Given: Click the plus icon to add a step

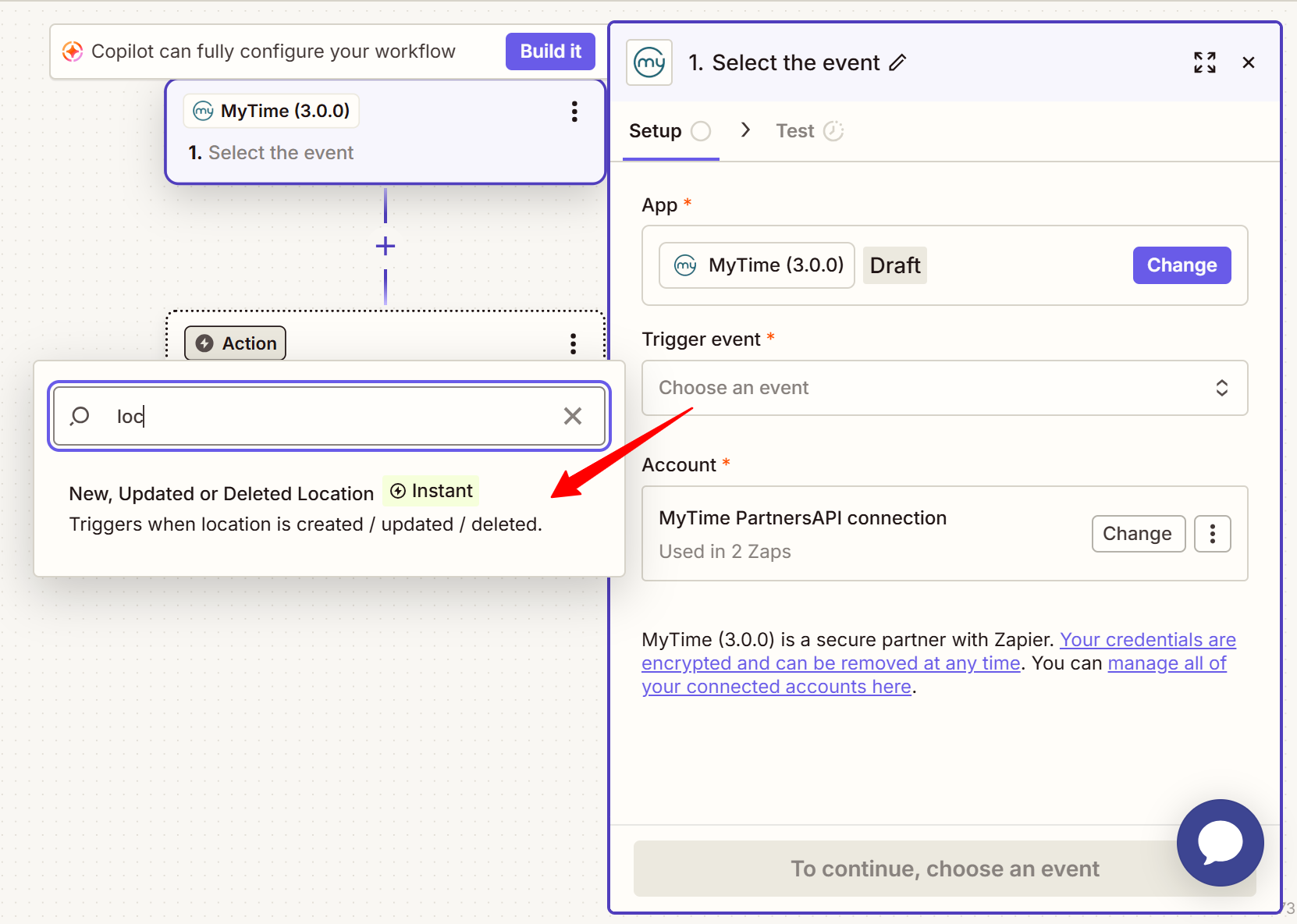Looking at the screenshot, I should tap(386, 247).
